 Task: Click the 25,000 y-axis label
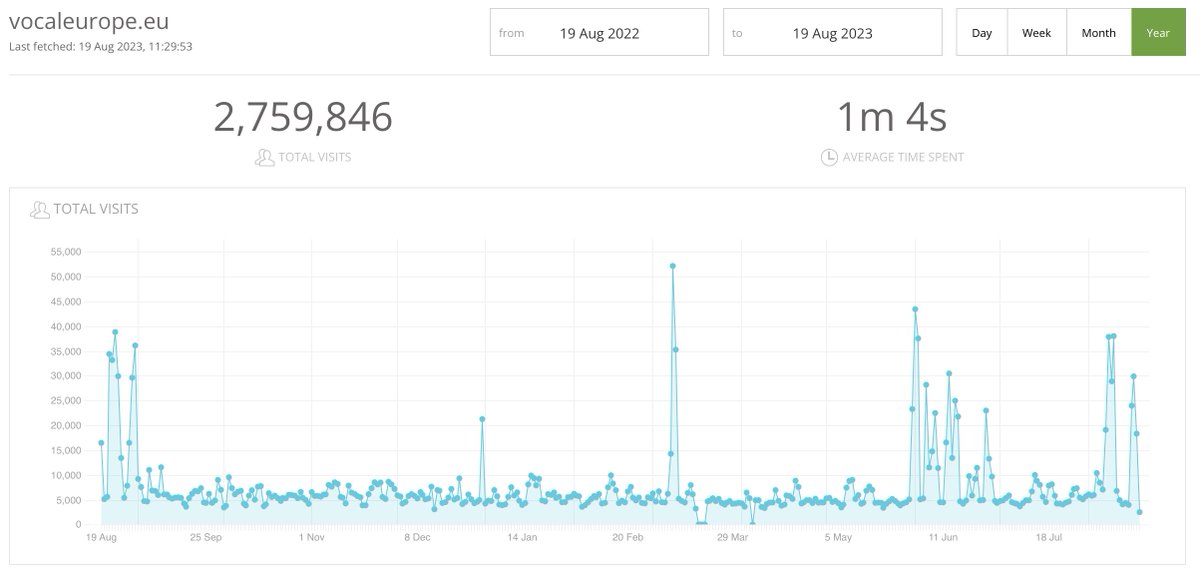[66, 400]
